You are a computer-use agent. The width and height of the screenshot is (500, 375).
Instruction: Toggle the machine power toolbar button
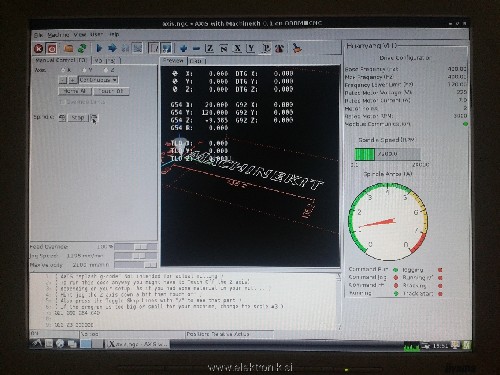pos(52,49)
